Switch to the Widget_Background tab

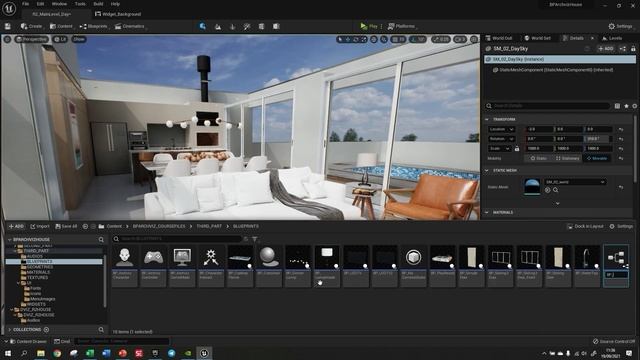118,14
